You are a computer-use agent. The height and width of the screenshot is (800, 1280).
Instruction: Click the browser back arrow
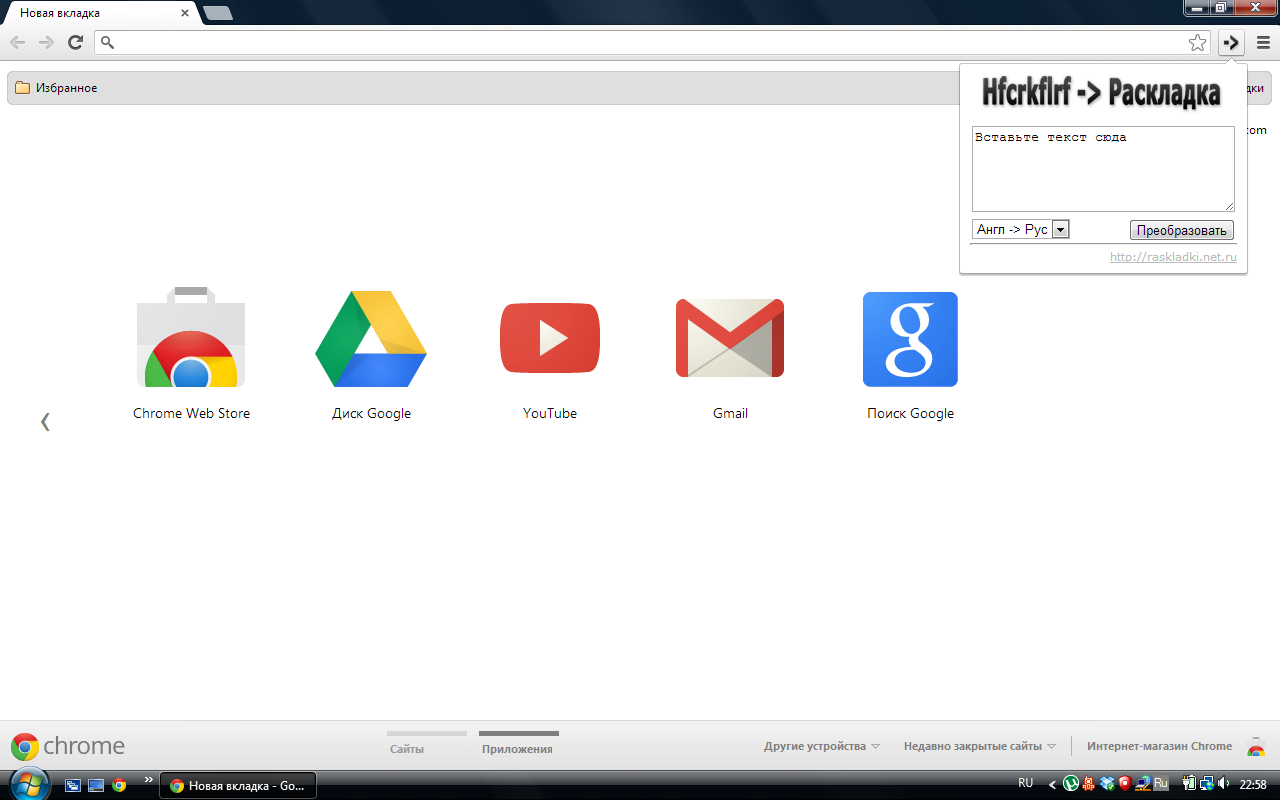coord(18,42)
